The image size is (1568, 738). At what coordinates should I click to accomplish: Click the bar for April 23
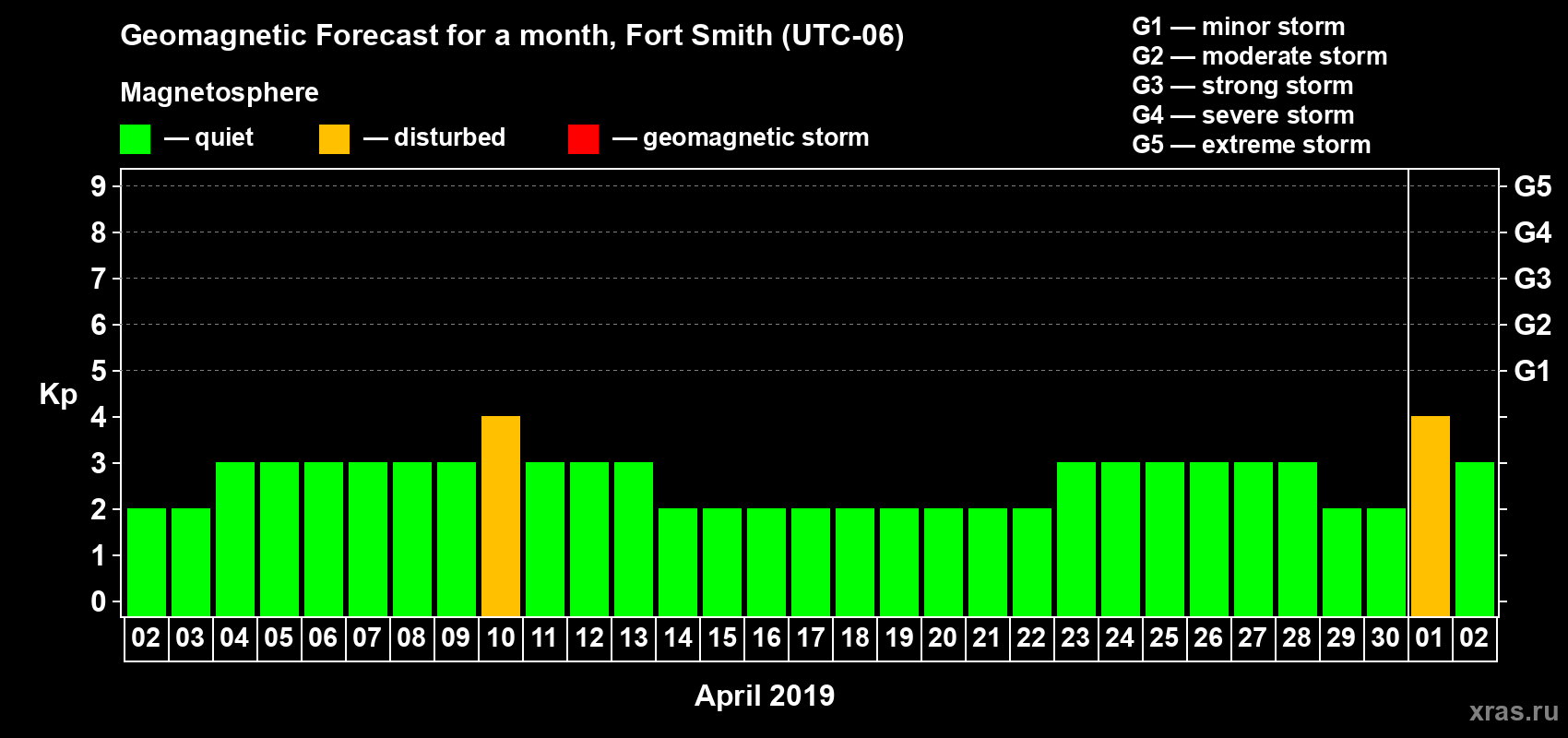(x=1076, y=540)
